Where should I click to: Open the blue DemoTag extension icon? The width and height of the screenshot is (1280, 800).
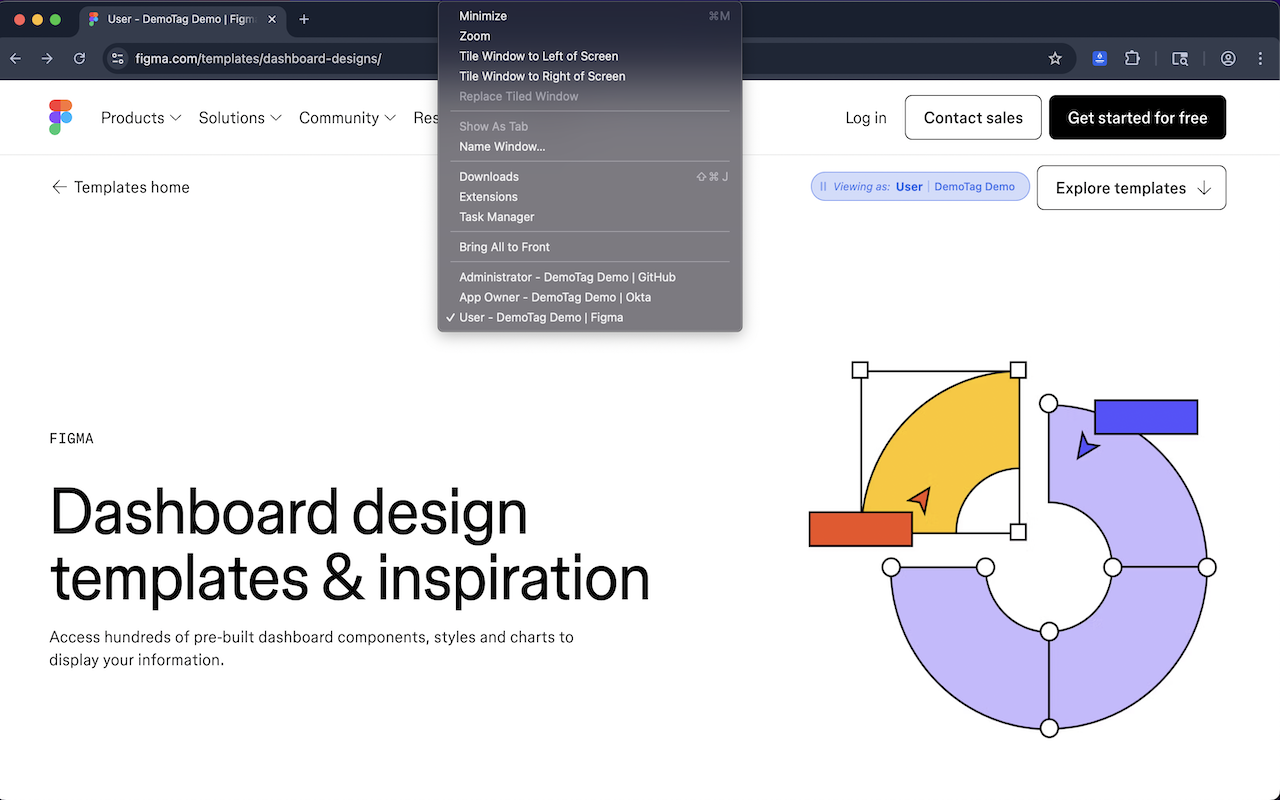point(1100,59)
